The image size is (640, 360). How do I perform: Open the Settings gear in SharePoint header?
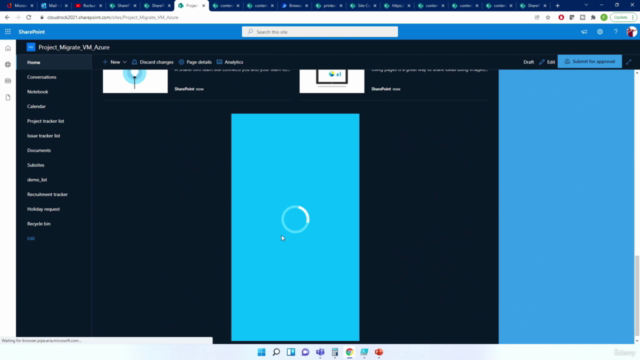click(600, 32)
